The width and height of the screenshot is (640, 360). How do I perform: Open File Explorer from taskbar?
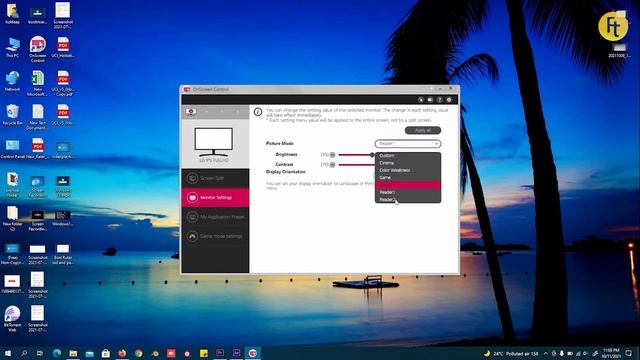(x=73, y=353)
